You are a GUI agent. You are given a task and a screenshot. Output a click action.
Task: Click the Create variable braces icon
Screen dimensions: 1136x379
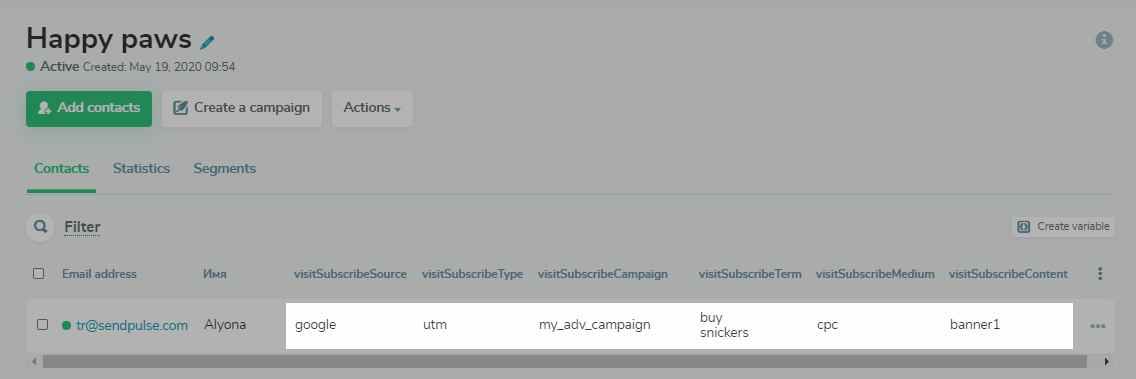pyautogui.click(x=1024, y=226)
